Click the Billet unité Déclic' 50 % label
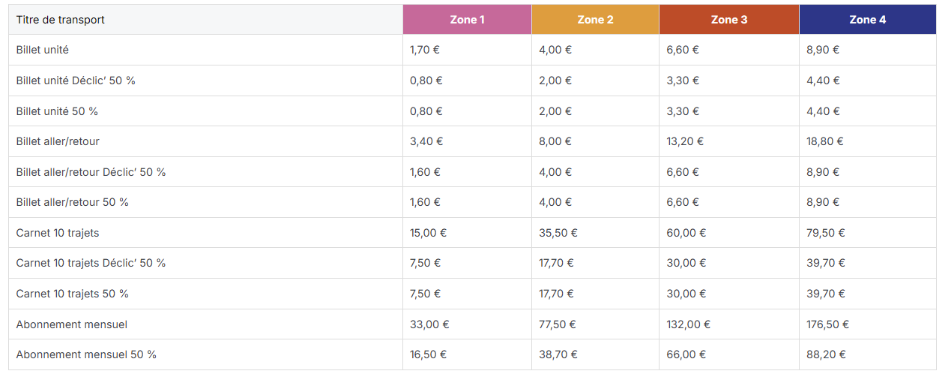Screen dimensions: 943x375 point(76,81)
